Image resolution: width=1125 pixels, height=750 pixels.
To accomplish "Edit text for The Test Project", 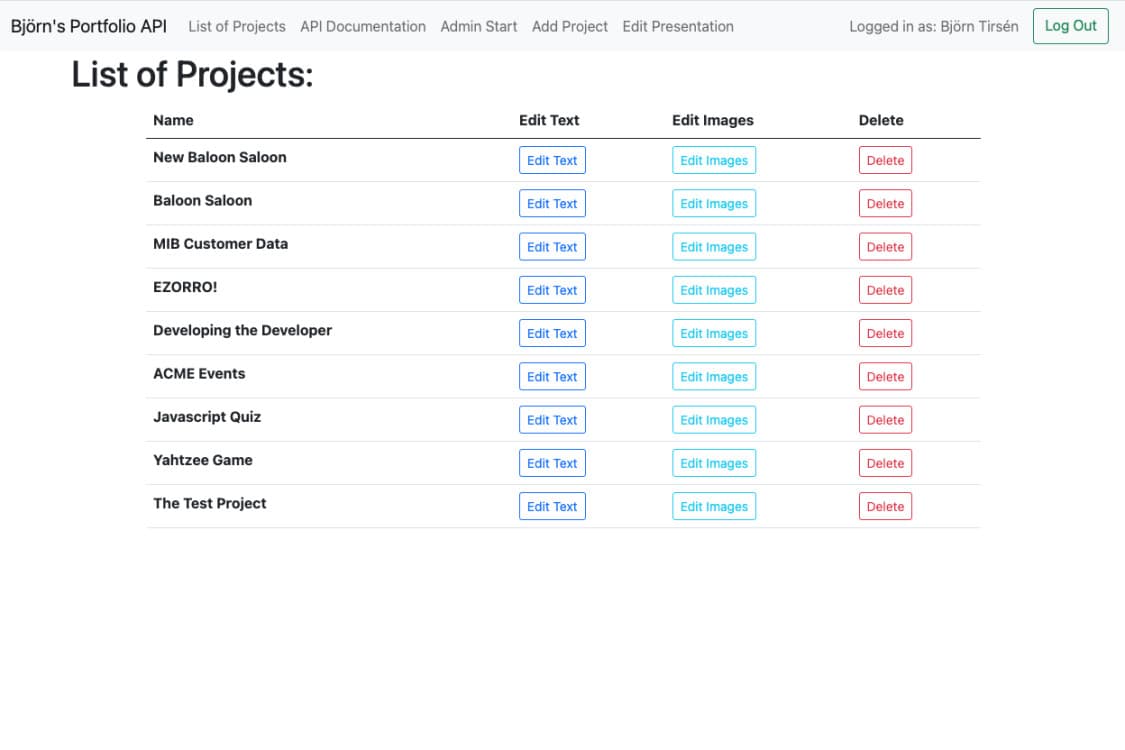I will click(552, 506).
